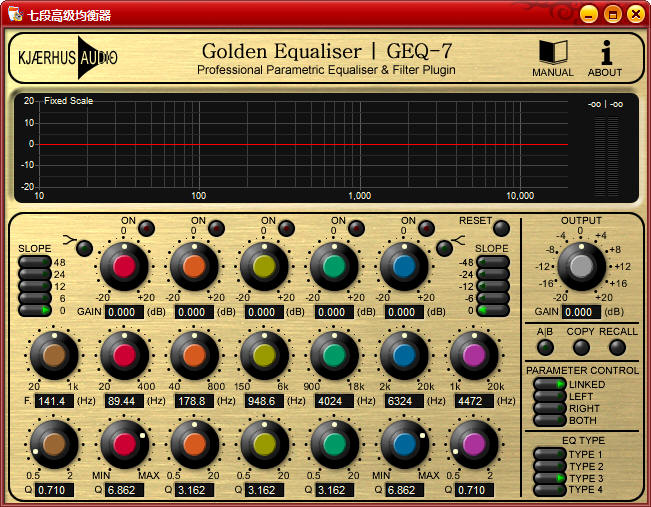This screenshot has height=507, width=651.
Task: Click the brown frequency knob
Action: (54, 355)
